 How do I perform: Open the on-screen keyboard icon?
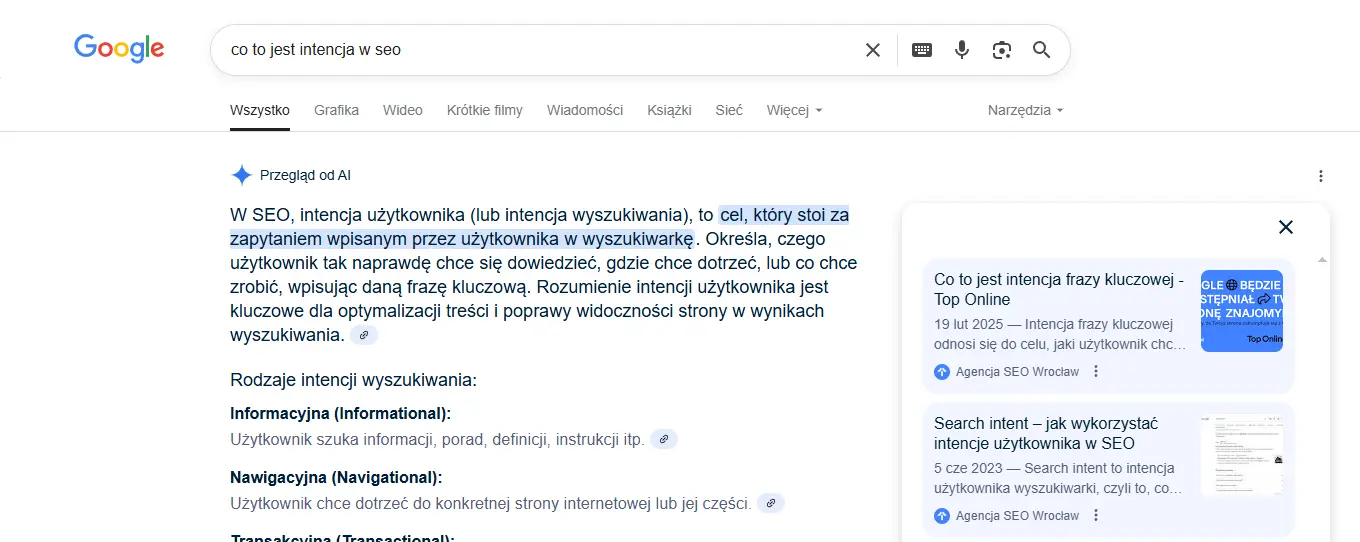point(922,50)
